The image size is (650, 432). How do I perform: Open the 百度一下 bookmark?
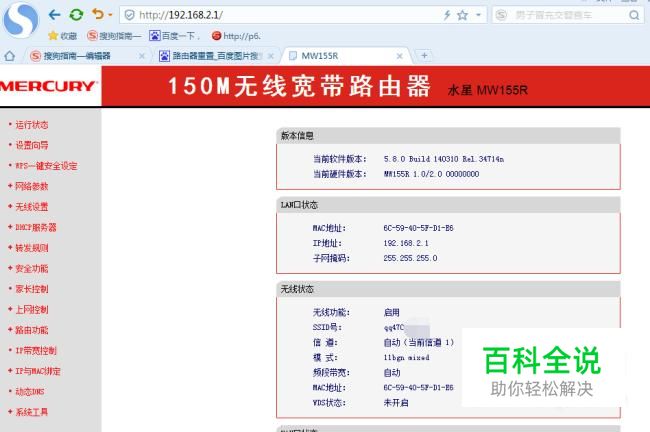pos(175,36)
